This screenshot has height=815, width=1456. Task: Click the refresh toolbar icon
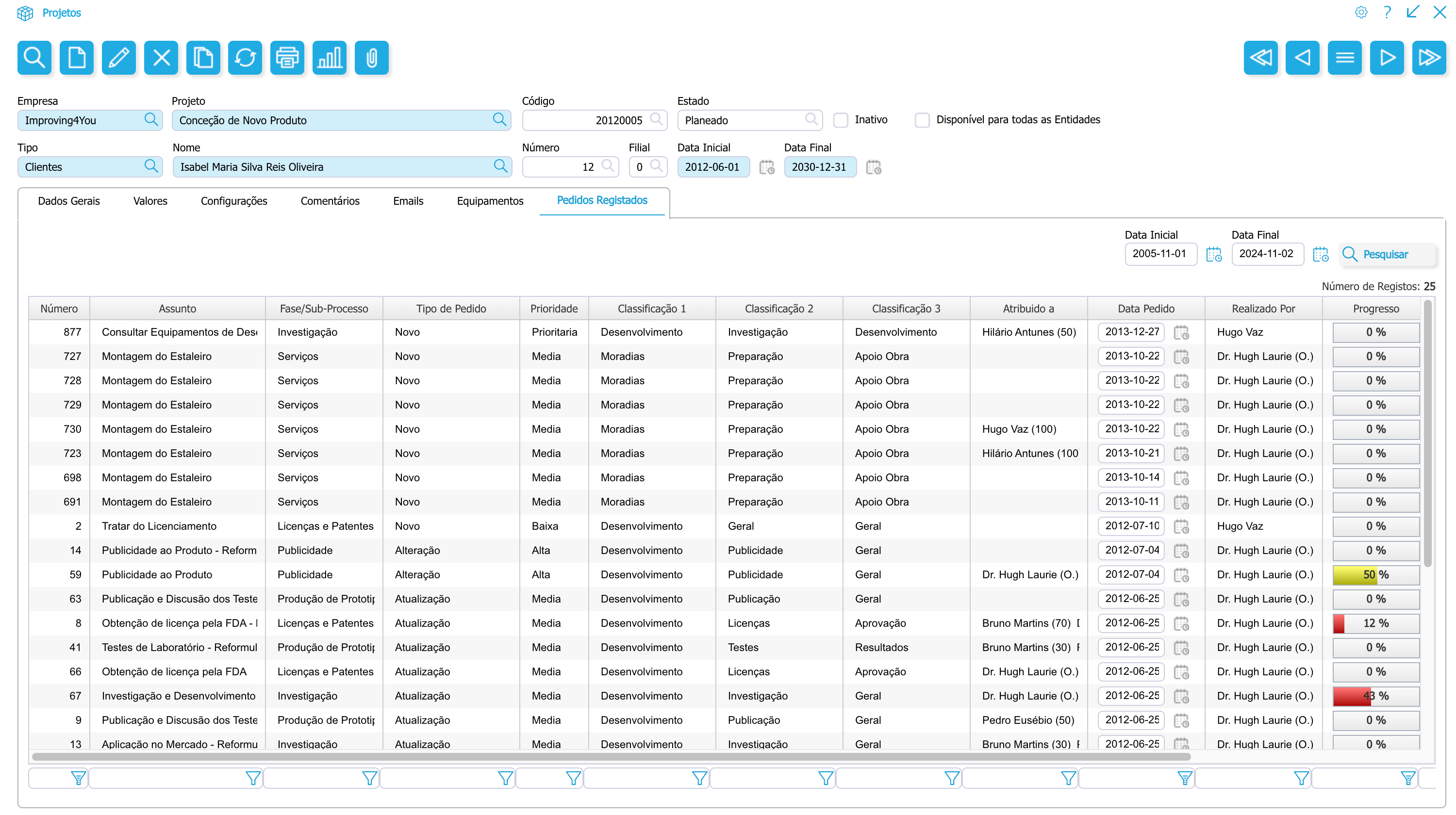click(245, 58)
